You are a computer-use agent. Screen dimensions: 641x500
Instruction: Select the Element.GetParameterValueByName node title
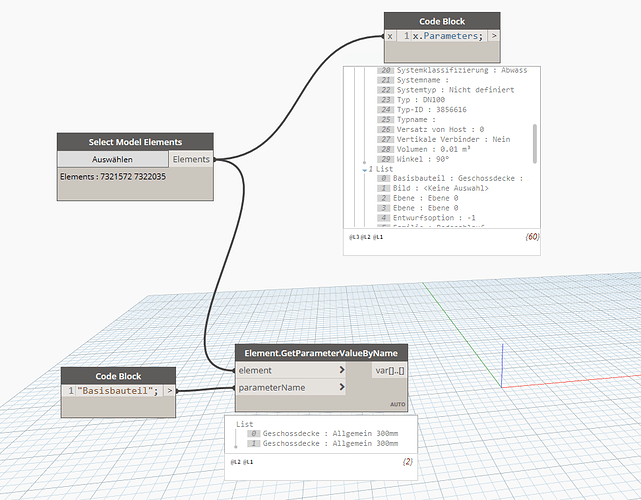pyautogui.click(x=320, y=351)
